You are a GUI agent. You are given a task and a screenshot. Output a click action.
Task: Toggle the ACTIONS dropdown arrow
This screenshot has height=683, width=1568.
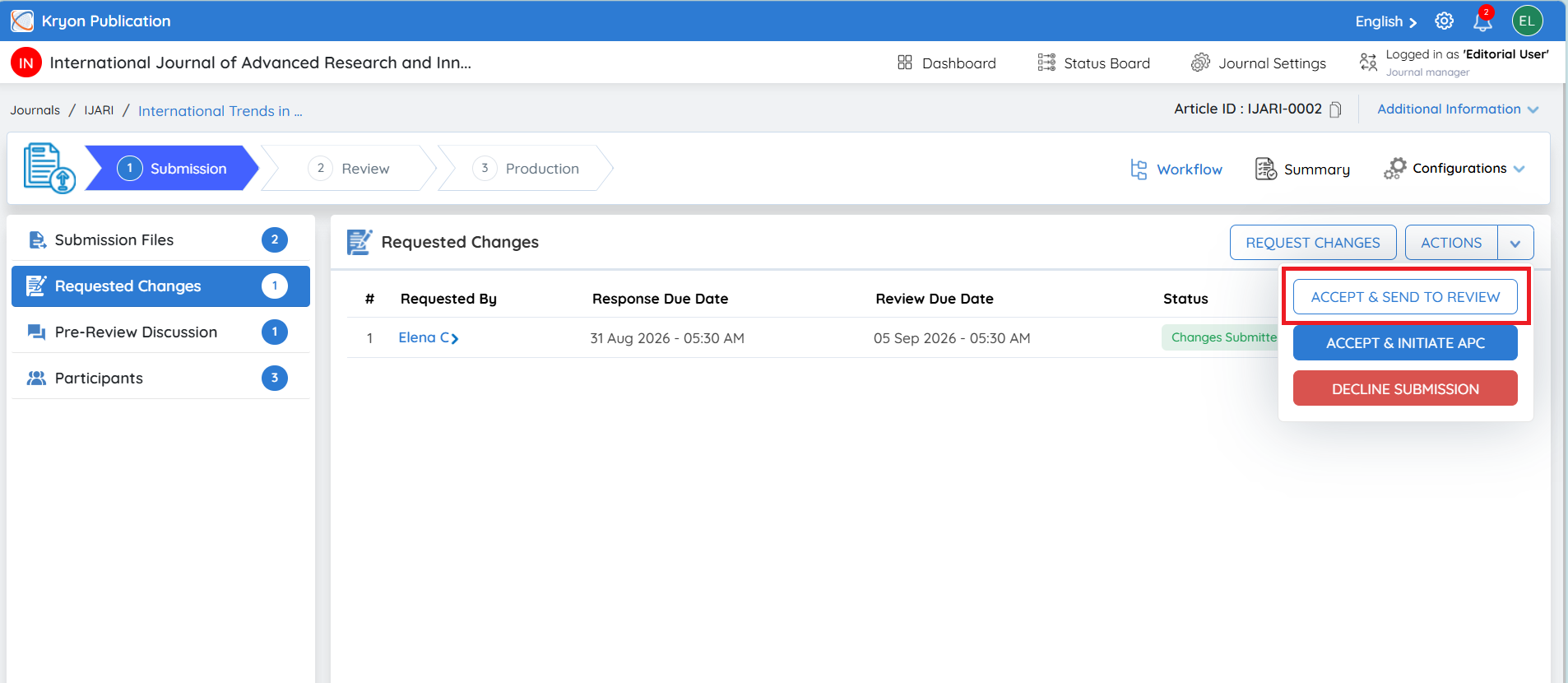(1515, 243)
